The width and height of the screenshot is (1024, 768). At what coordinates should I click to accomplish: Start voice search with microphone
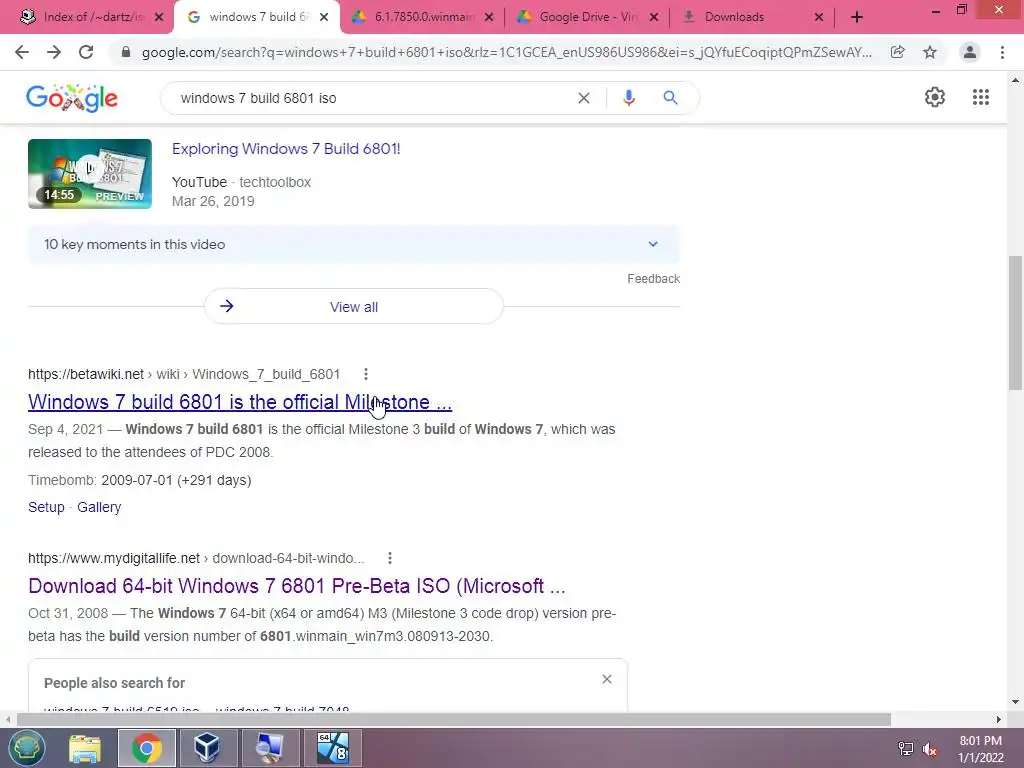click(x=628, y=98)
